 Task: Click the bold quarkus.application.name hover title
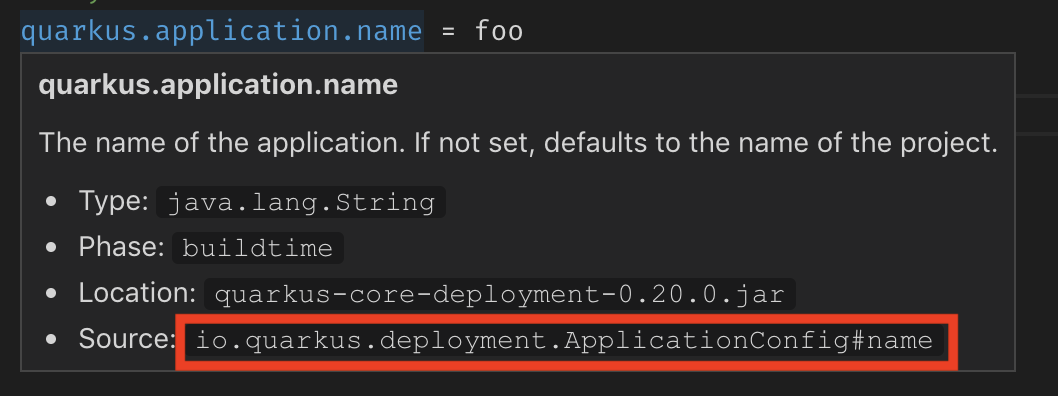[218, 85]
